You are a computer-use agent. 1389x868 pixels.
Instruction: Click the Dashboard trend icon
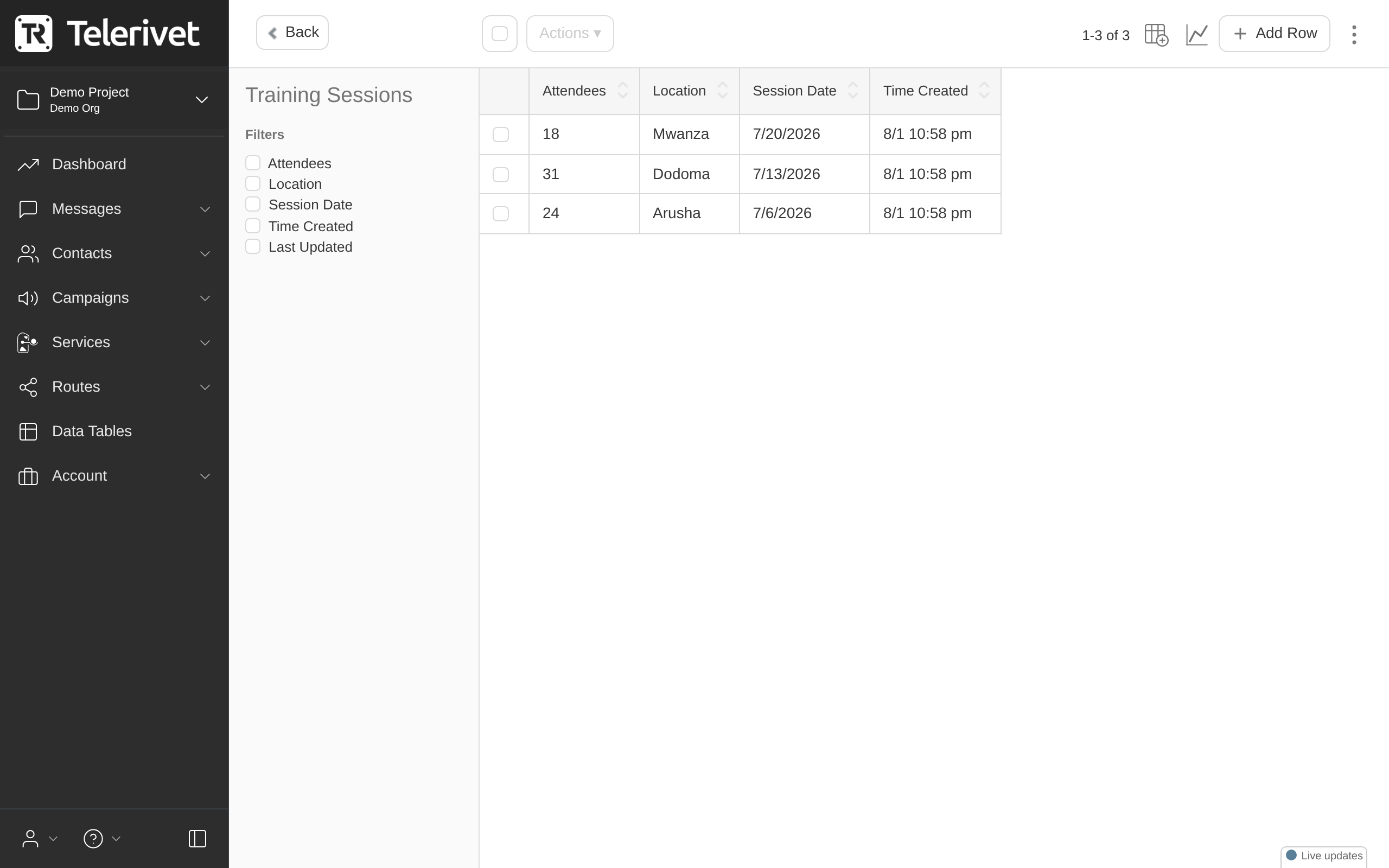(x=28, y=164)
